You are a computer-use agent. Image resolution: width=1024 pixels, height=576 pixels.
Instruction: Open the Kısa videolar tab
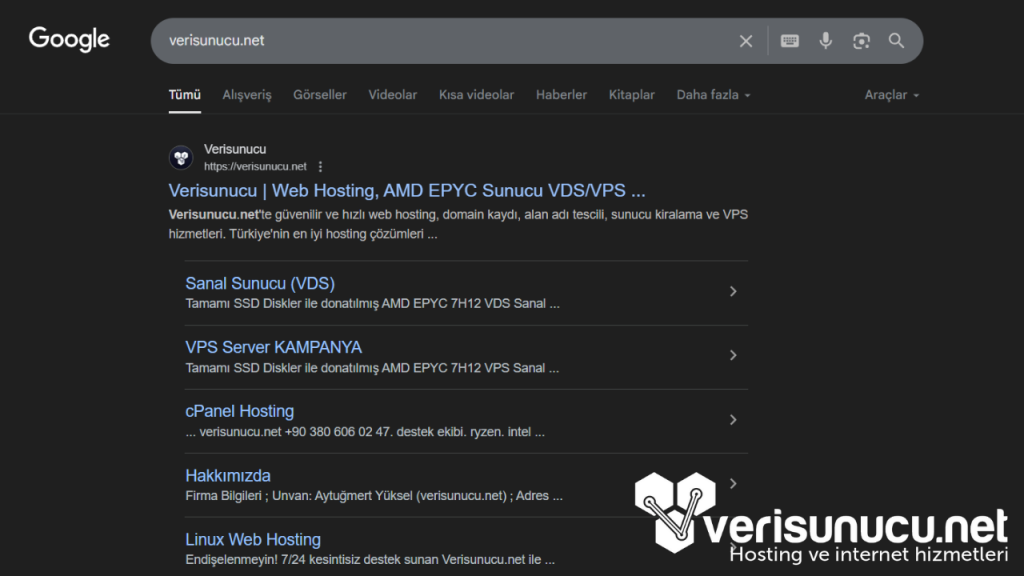[x=476, y=95]
